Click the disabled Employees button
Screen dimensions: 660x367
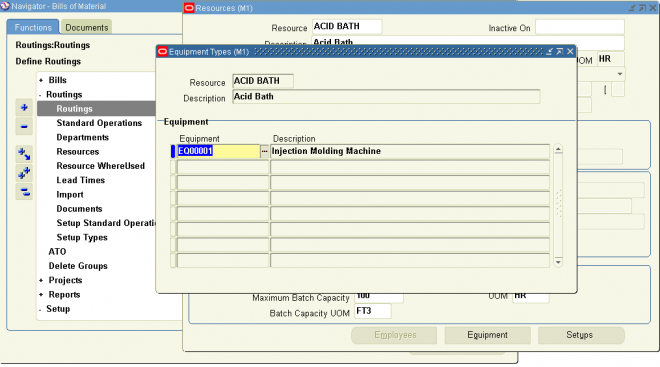coord(395,335)
